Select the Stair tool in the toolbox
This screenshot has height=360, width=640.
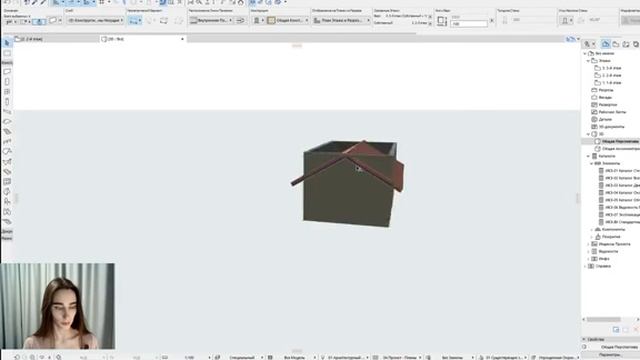(x=7, y=131)
